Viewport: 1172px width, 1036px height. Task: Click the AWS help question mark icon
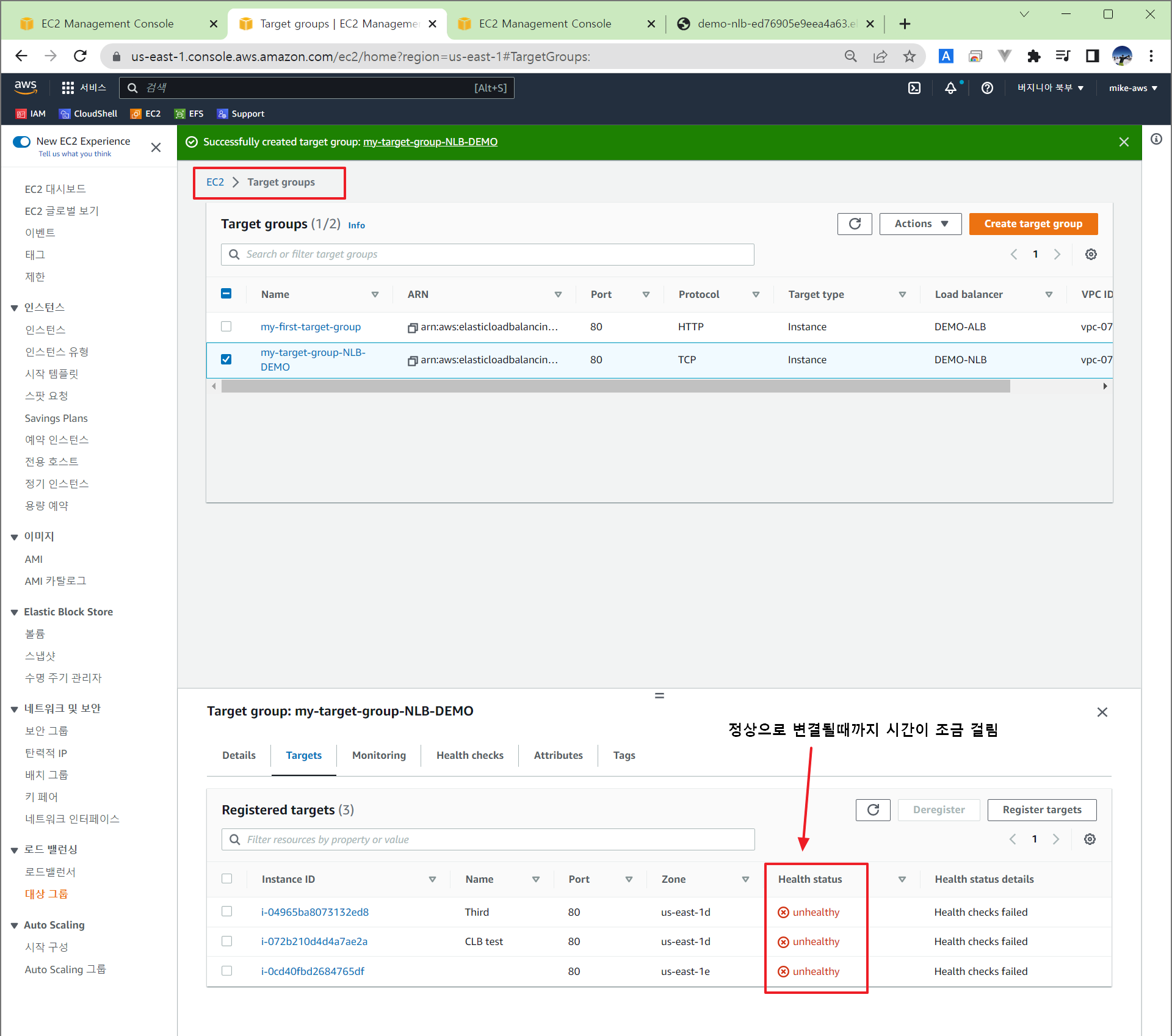click(x=986, y=88)
